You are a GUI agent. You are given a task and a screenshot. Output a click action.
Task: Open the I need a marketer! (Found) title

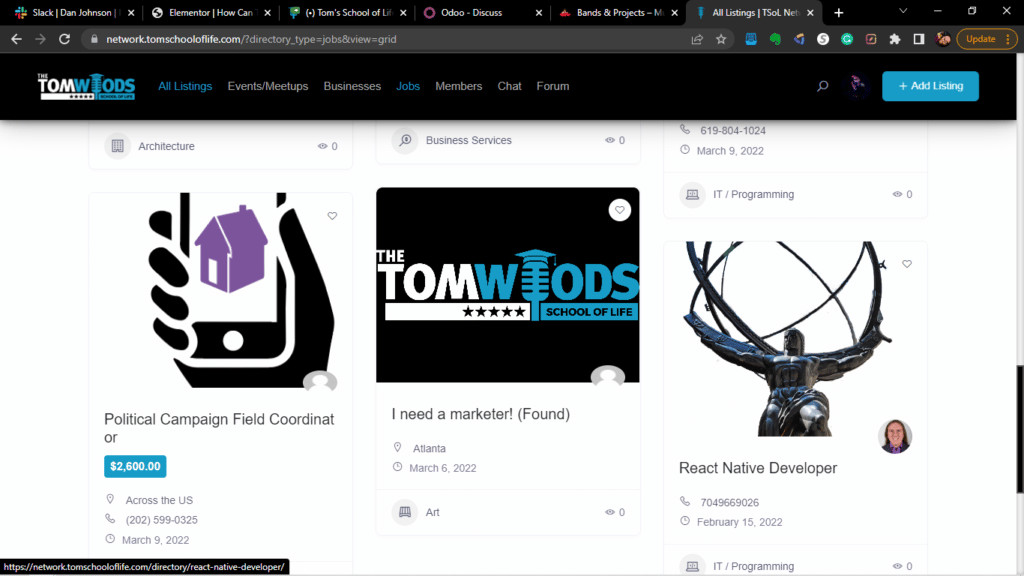click(x=481, y=414)
